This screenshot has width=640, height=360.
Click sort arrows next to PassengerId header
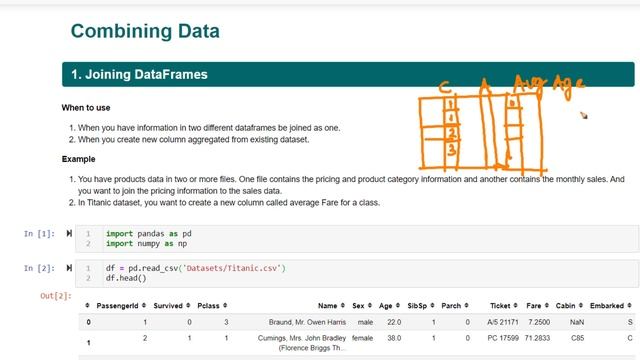[x=144, y=305]
